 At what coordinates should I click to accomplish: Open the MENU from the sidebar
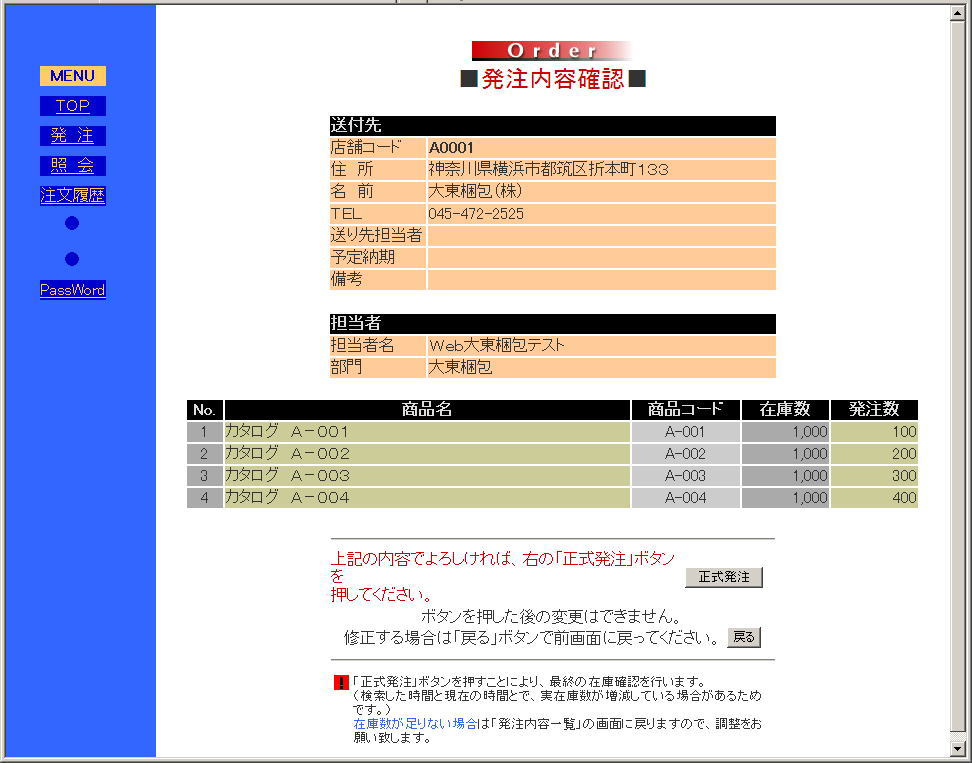click(x=72, y=75)
